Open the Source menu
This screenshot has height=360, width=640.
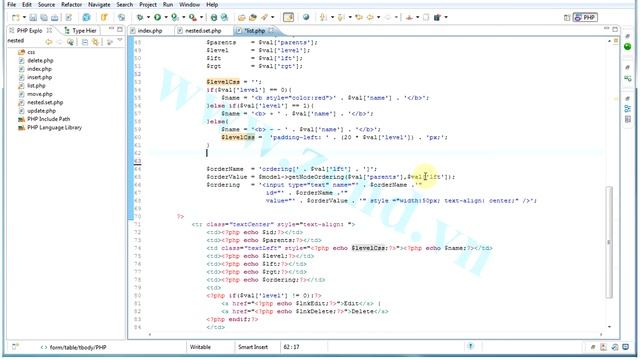pyautogui.click(x=46, y=4)
